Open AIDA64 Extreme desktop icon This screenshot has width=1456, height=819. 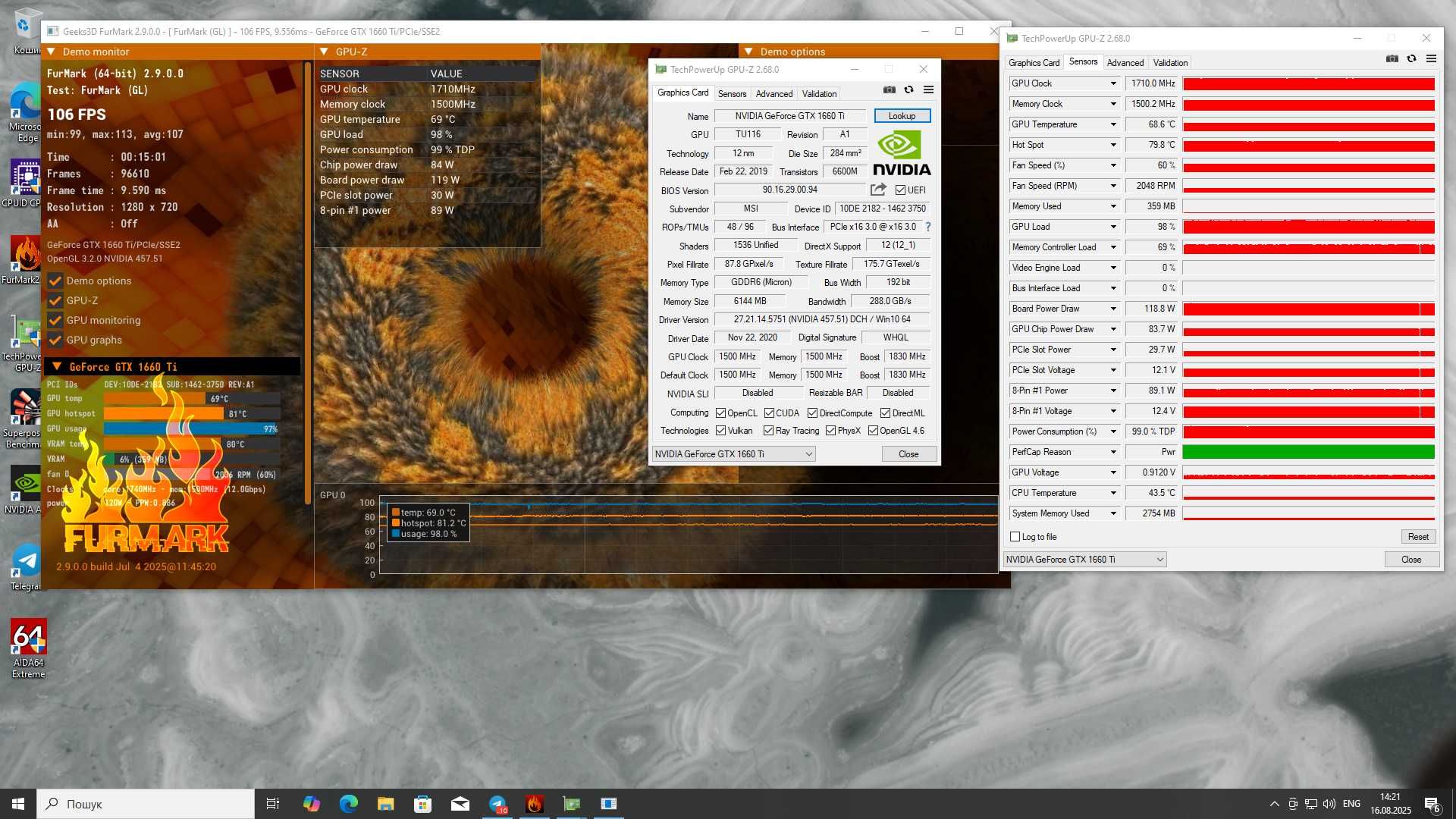coord(29,648)
